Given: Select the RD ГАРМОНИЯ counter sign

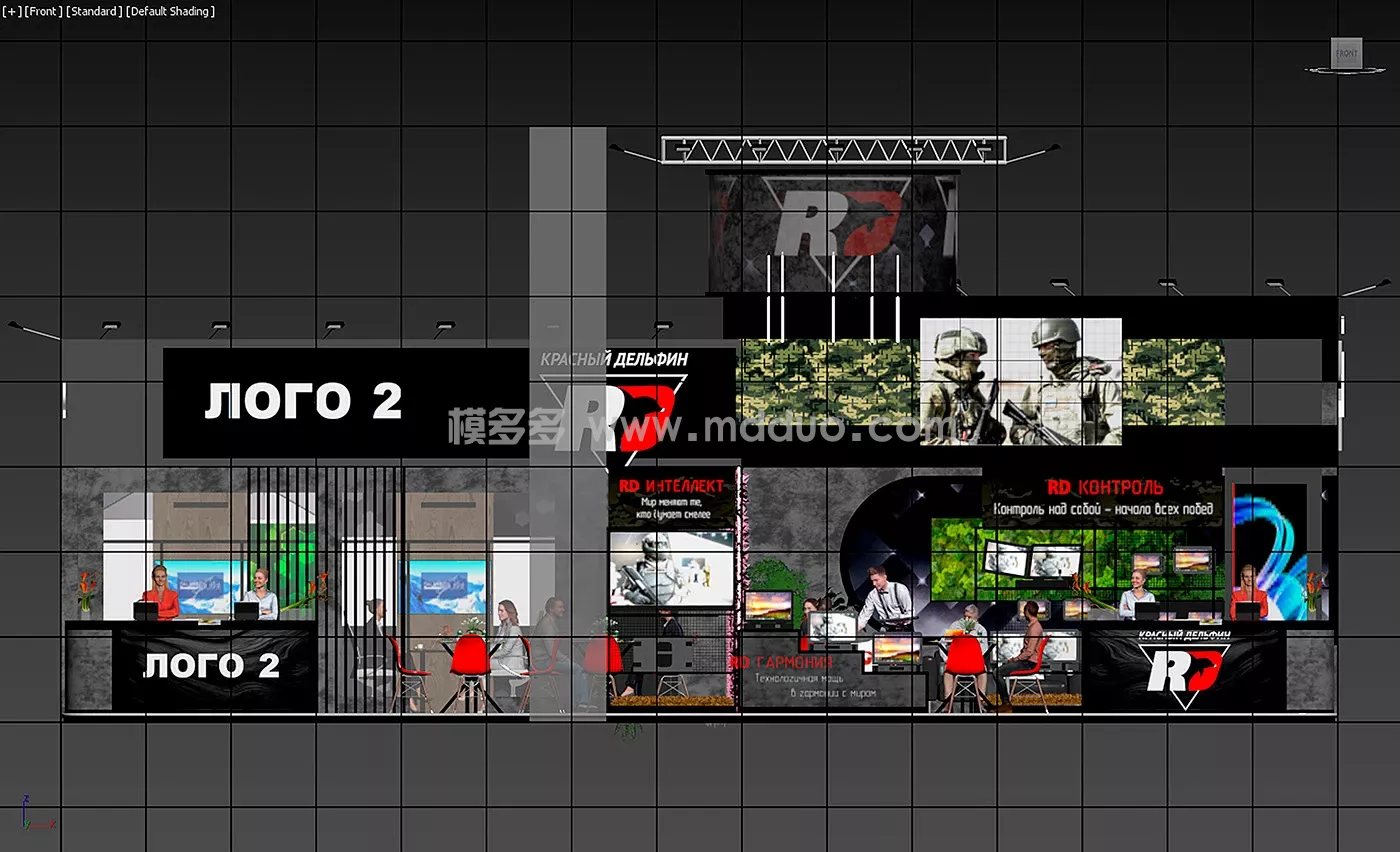Looking at the screenshot, I should coord(798,677).
